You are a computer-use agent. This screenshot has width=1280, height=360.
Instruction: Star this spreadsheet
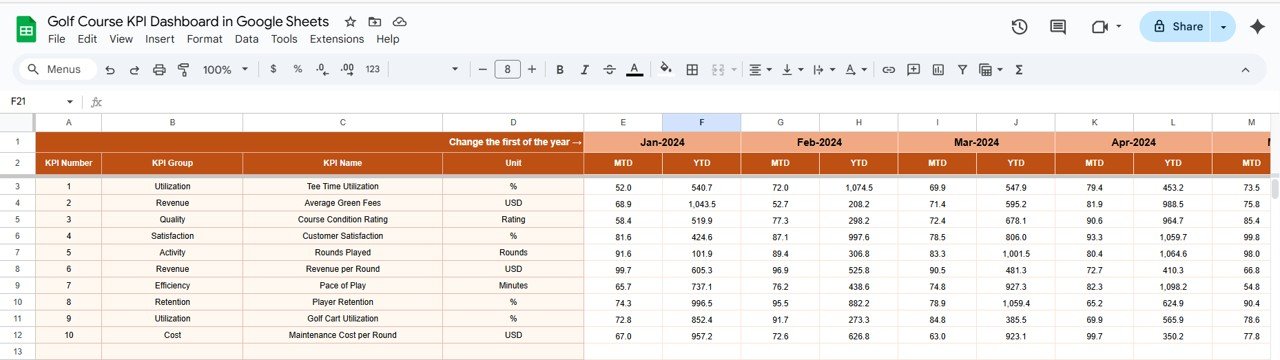(x=350, y=22)
